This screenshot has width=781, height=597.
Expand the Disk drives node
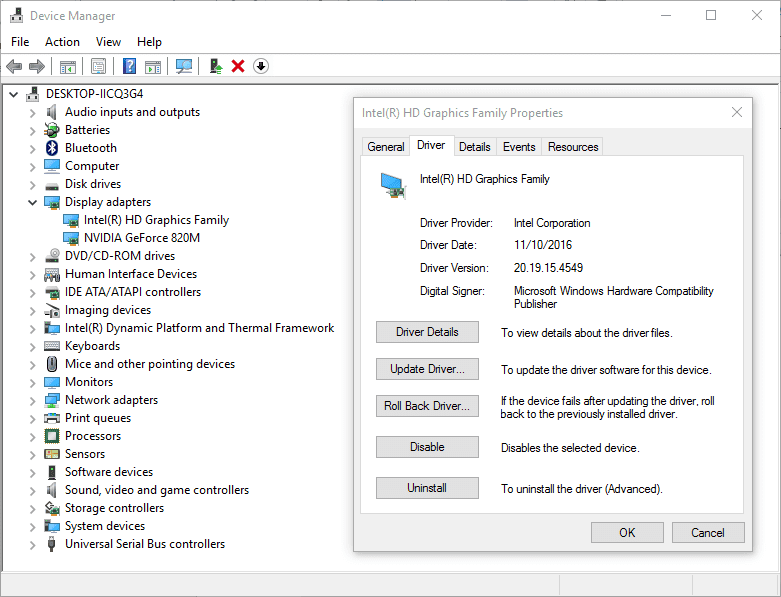(32, 185)
